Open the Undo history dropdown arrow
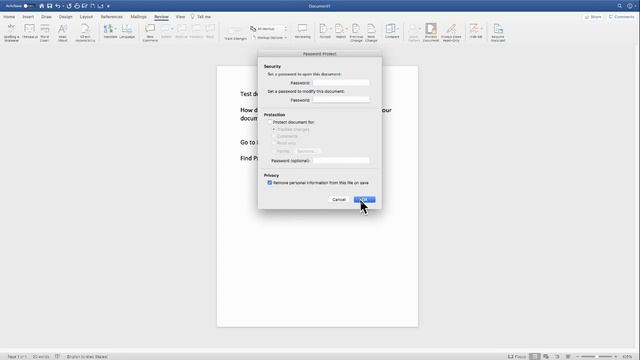Screen dimensions: 640x360 (x=63, y=6)
